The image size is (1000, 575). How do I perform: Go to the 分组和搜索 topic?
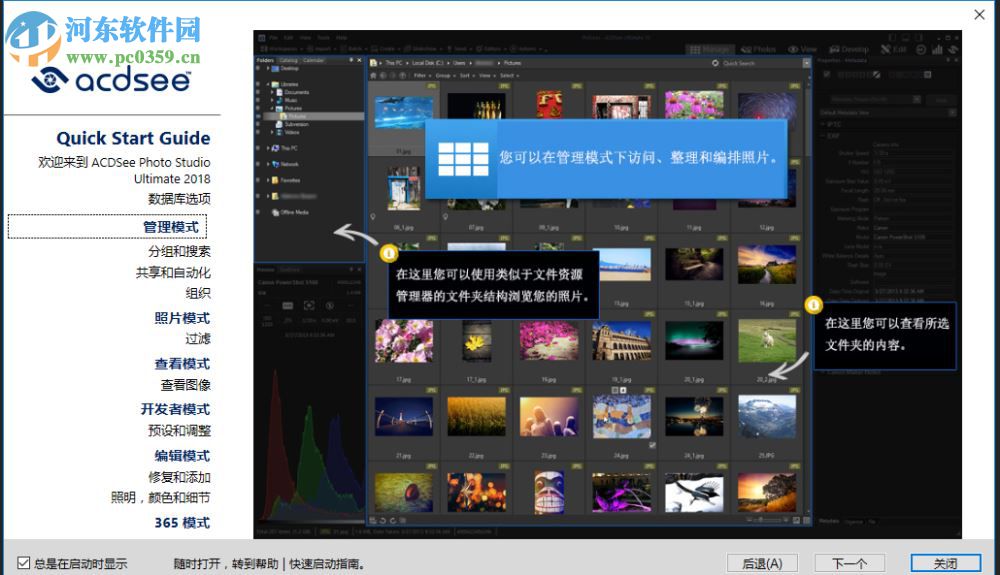[179, 251]
